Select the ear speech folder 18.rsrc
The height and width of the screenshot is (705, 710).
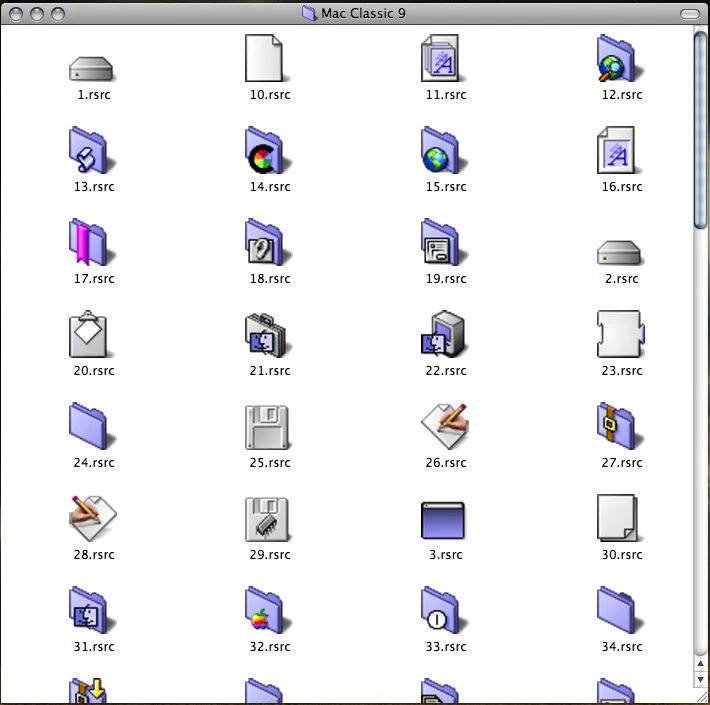coord(267,242)
